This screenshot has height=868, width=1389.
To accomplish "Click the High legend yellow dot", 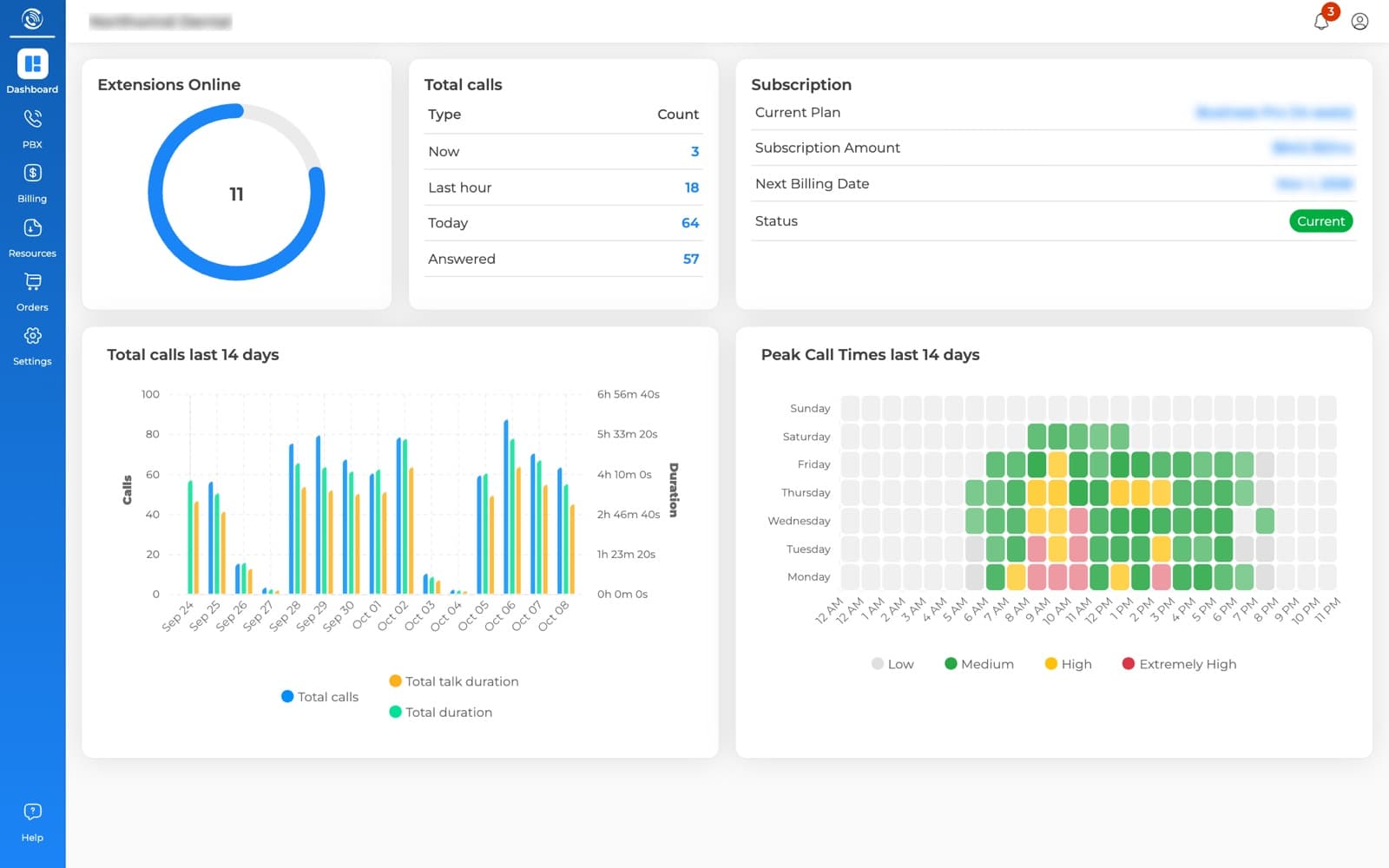I will pos(1050,664).
